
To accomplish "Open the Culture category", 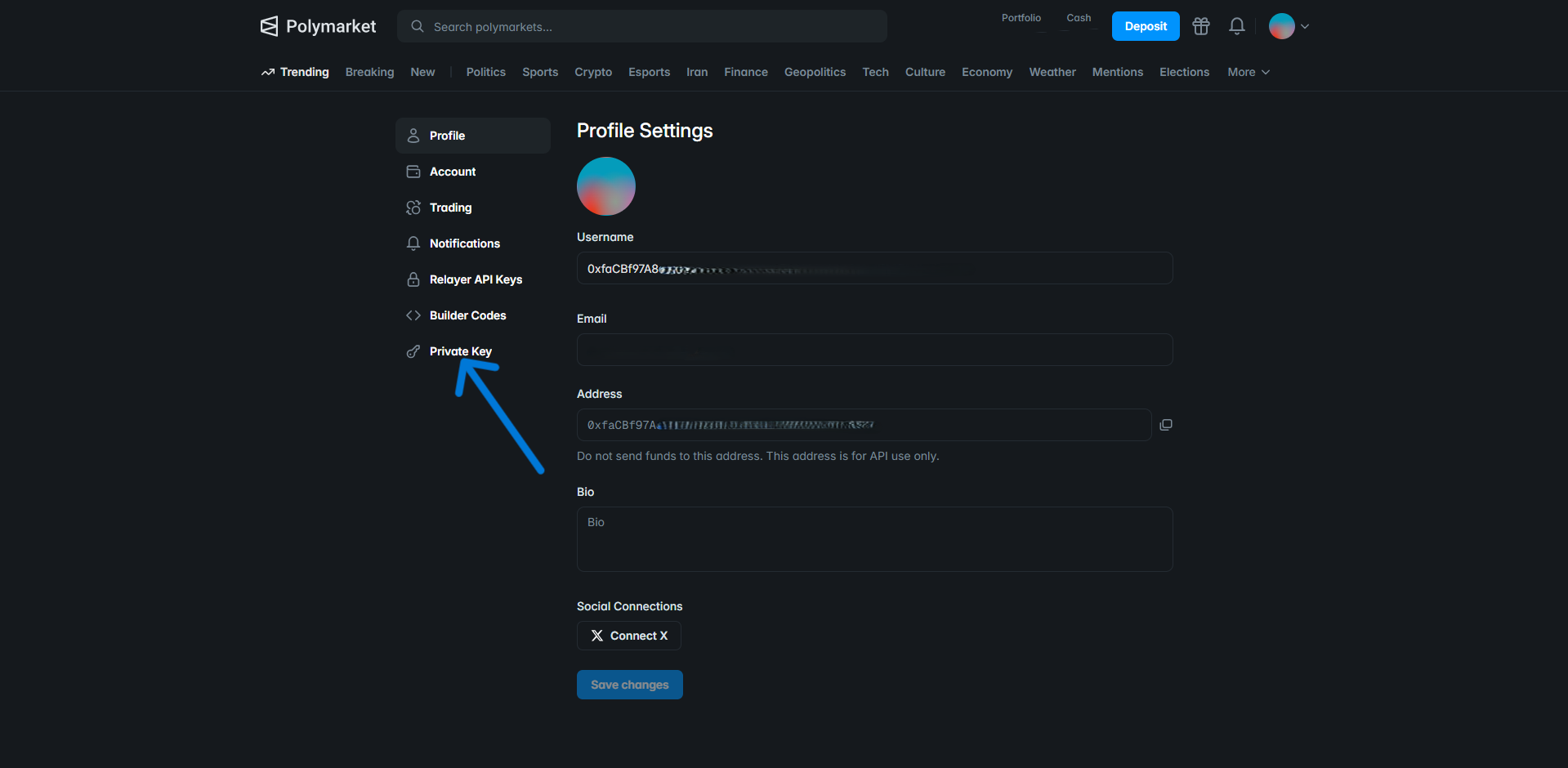I will (925, 72).
